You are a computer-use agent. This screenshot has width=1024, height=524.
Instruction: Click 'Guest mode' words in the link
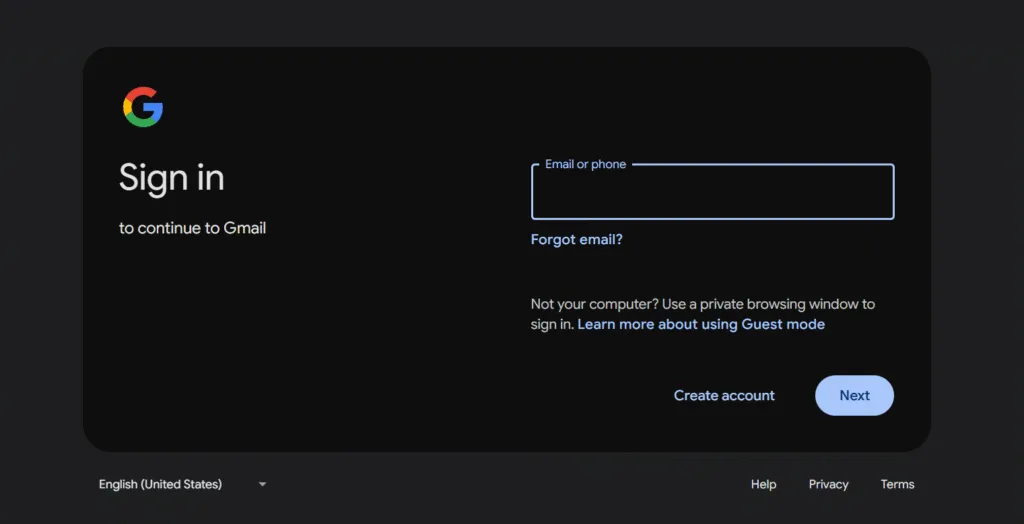[783, 325]
